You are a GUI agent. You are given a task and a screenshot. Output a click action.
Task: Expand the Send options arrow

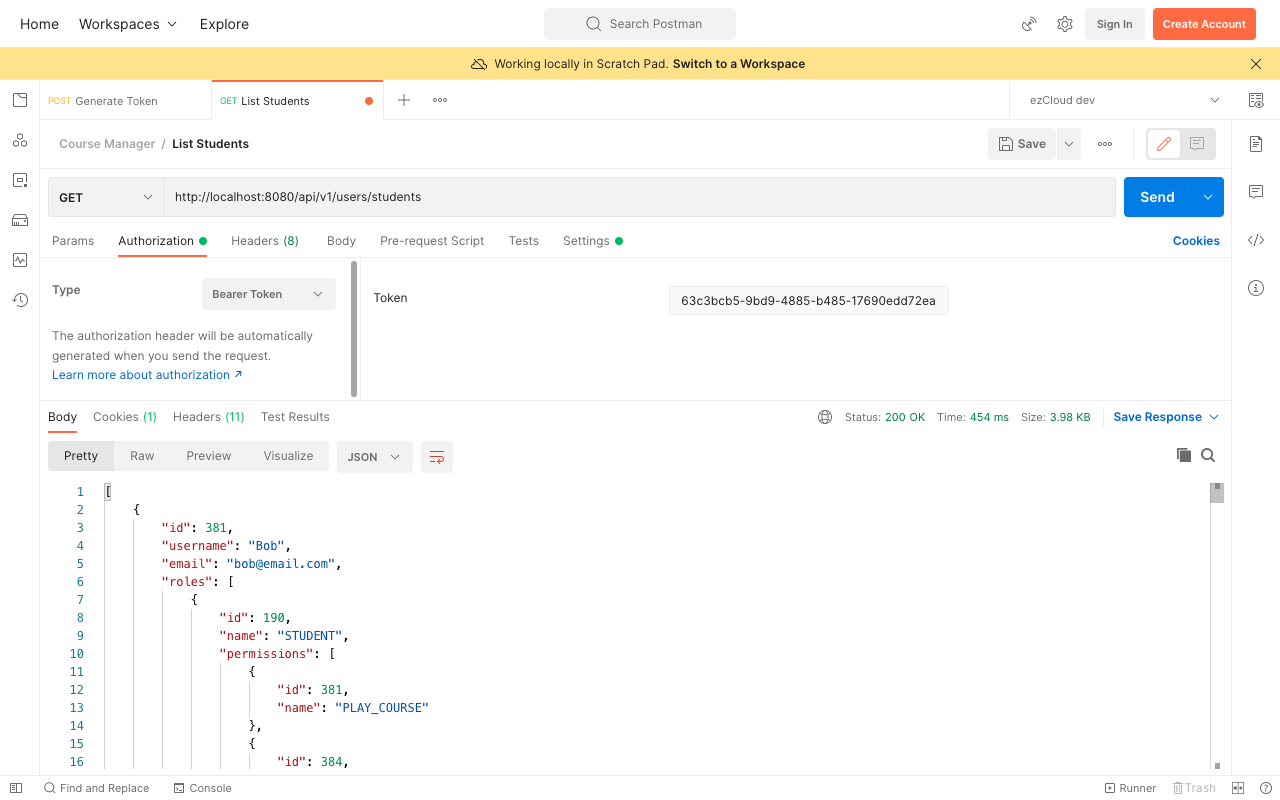pyautogui.click(x=1208, y=197)
